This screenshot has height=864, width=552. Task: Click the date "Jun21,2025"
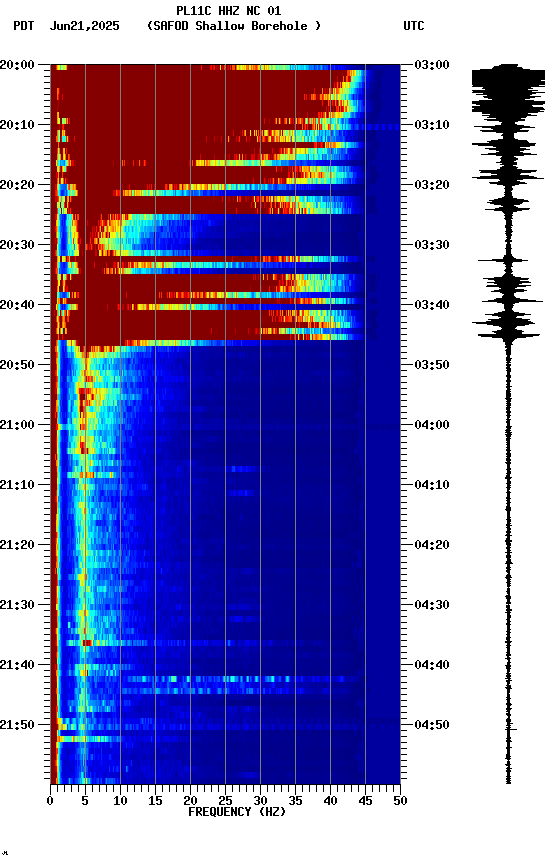(x=84, y=26)
